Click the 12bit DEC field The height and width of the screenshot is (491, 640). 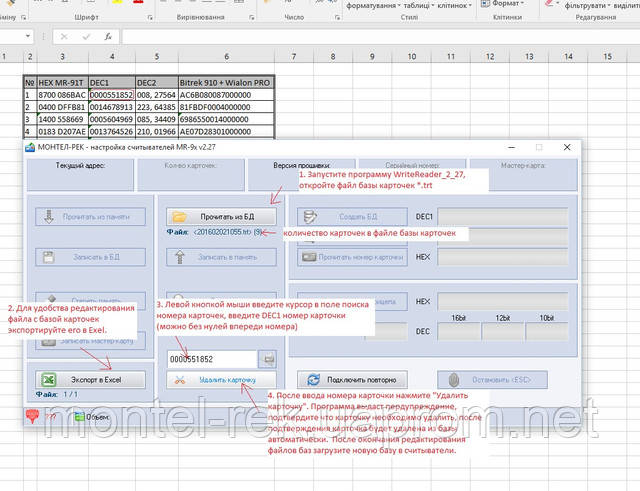tap(503, 331)
